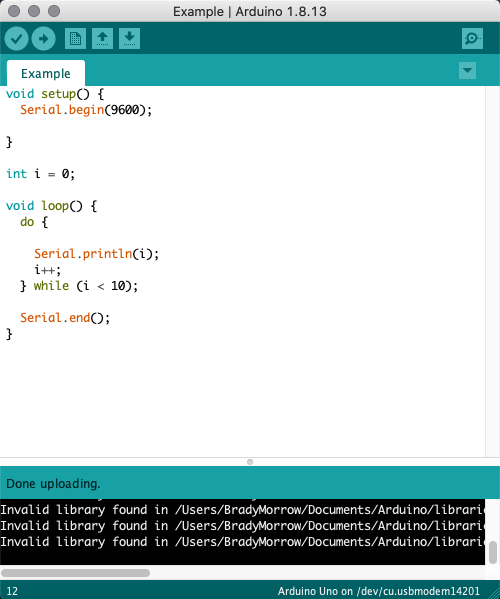Click the do { line
The image size is (500, 599).
tap(34, 222)
